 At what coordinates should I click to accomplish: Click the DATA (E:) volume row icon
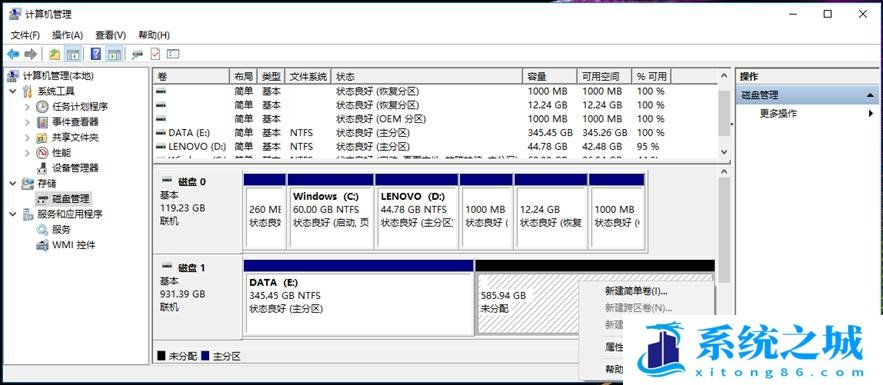pyautogui.click(x=160, y=133)
